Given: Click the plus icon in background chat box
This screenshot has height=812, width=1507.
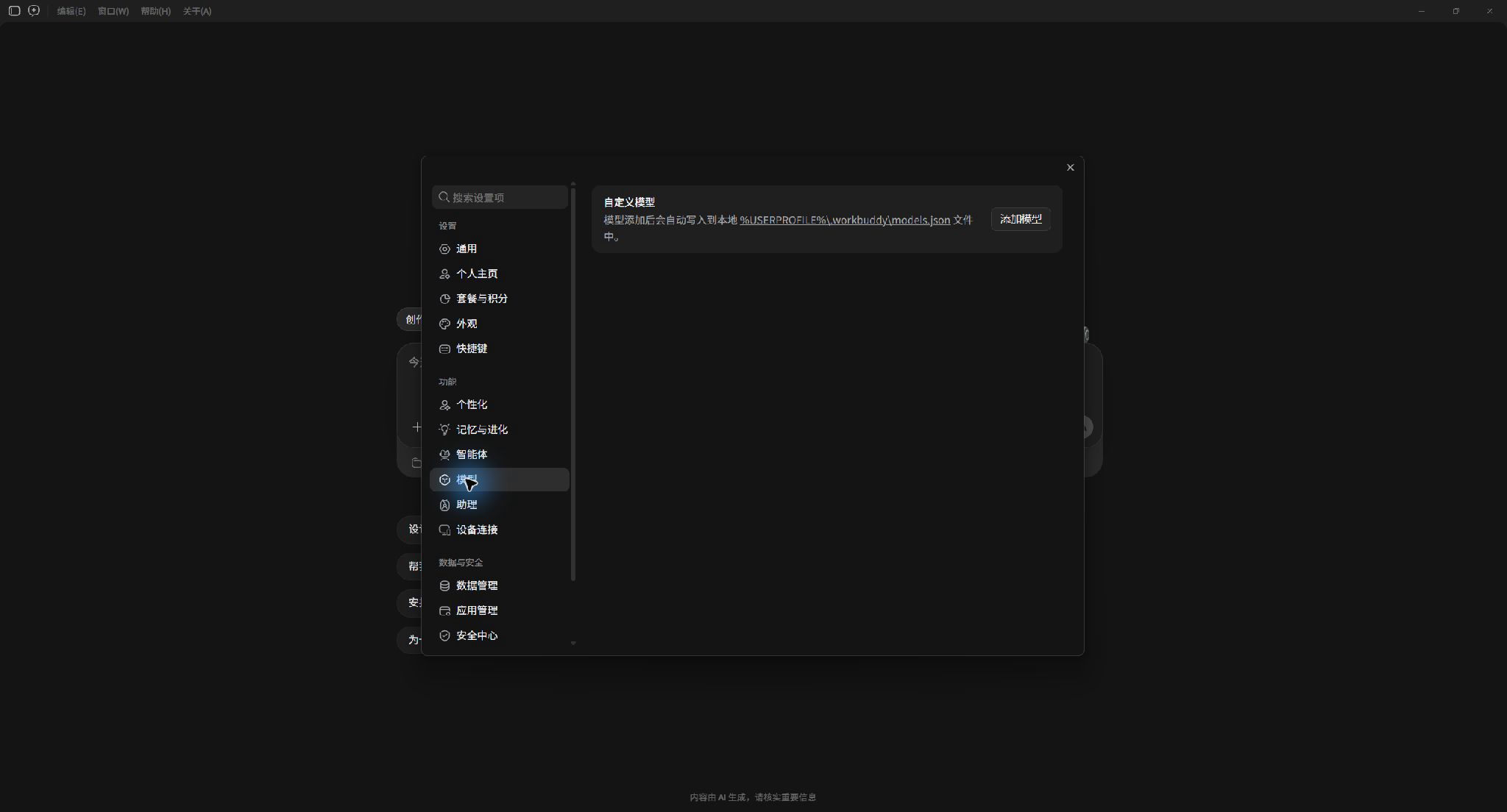Looking at the screenshot, I should point(416,427).
